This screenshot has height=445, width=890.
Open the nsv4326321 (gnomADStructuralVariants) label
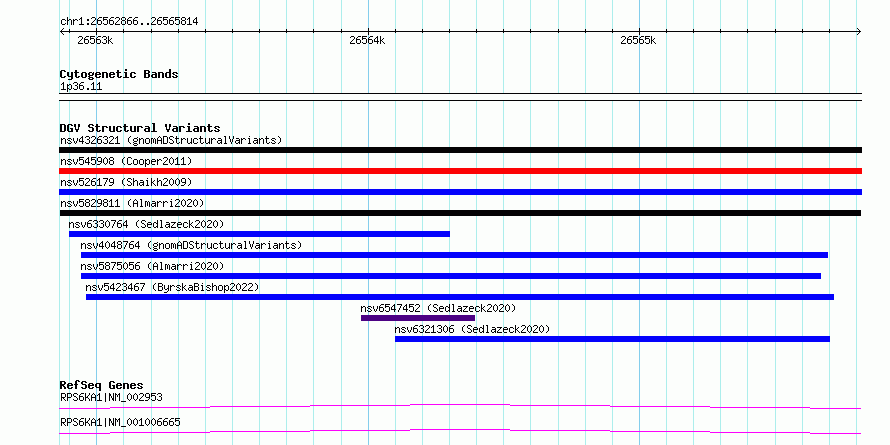click(171, 140)
